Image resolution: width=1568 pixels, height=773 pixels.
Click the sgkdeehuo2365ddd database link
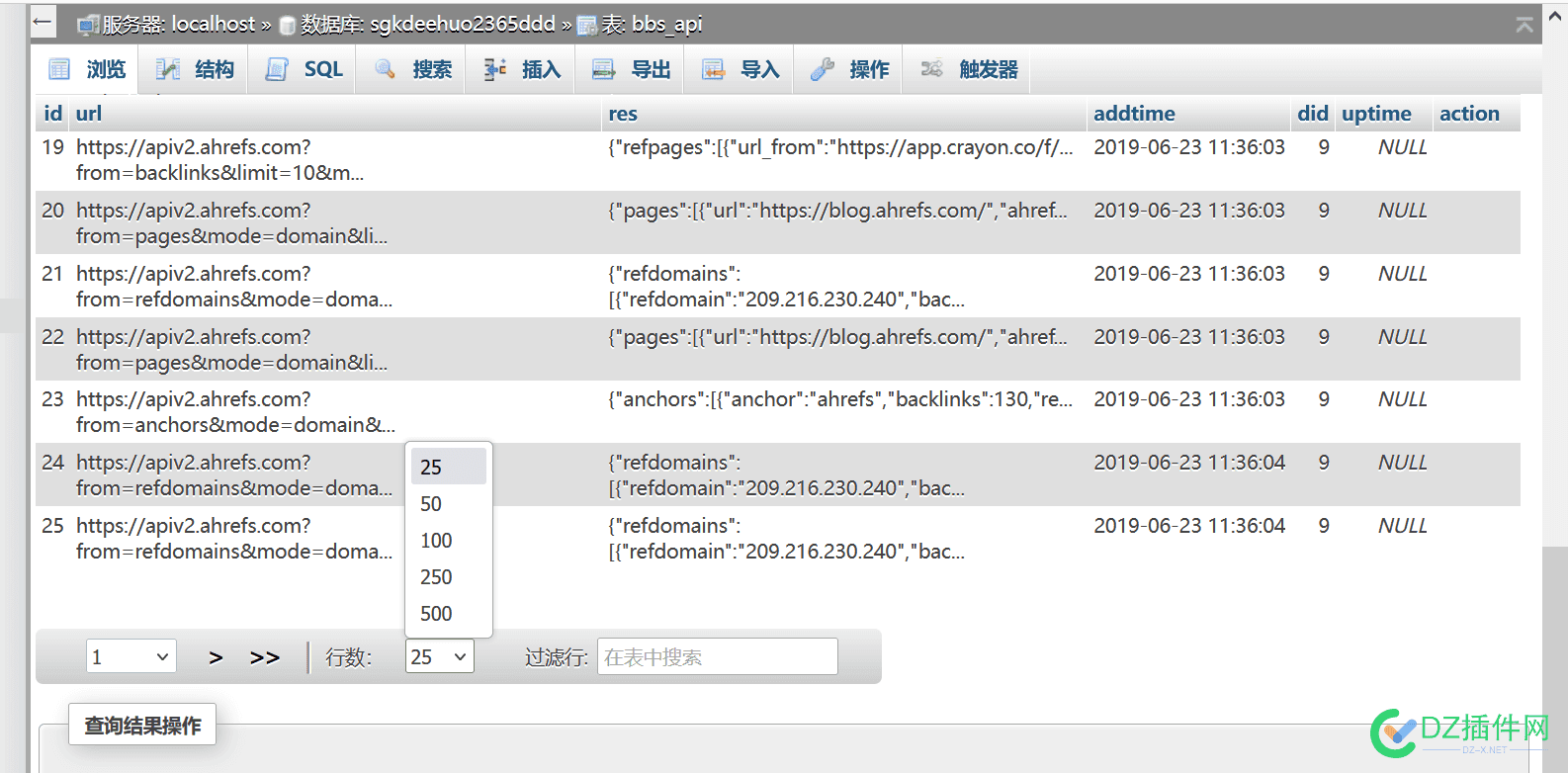click(463, 25)
